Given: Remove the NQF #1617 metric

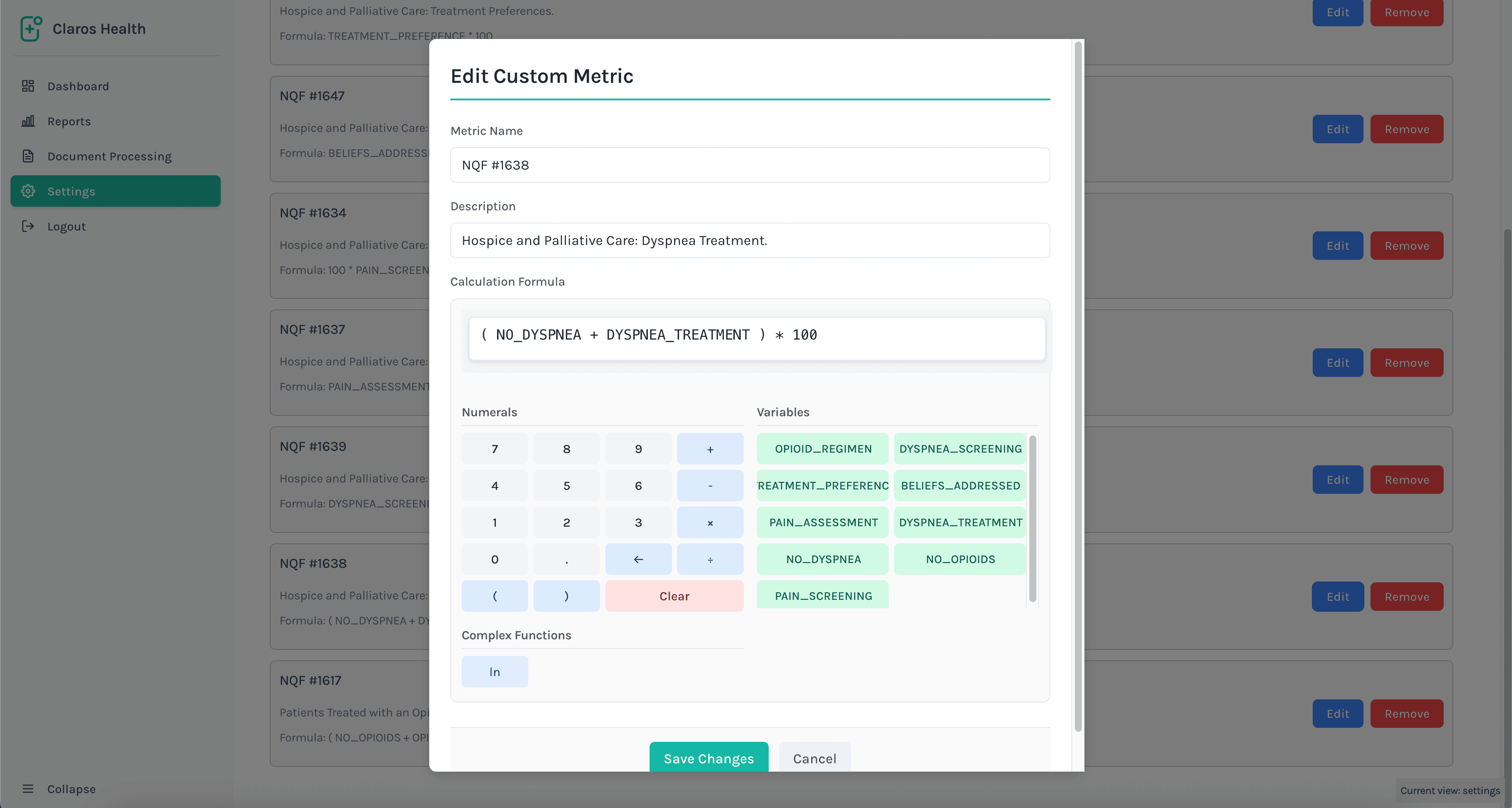Looking at the screenshot, I should point(1406,713).
